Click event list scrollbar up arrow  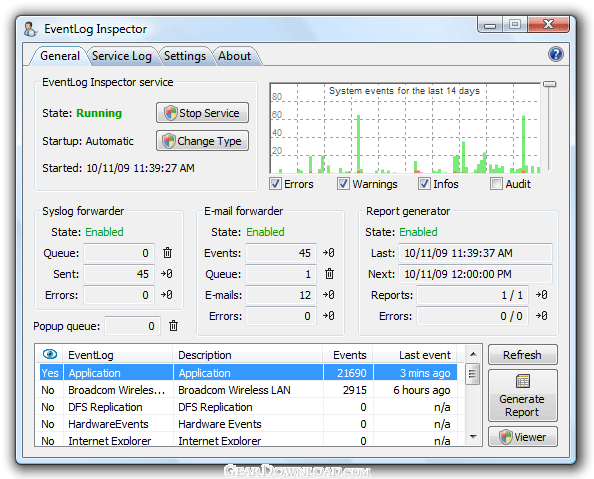[x=473, y=354]
